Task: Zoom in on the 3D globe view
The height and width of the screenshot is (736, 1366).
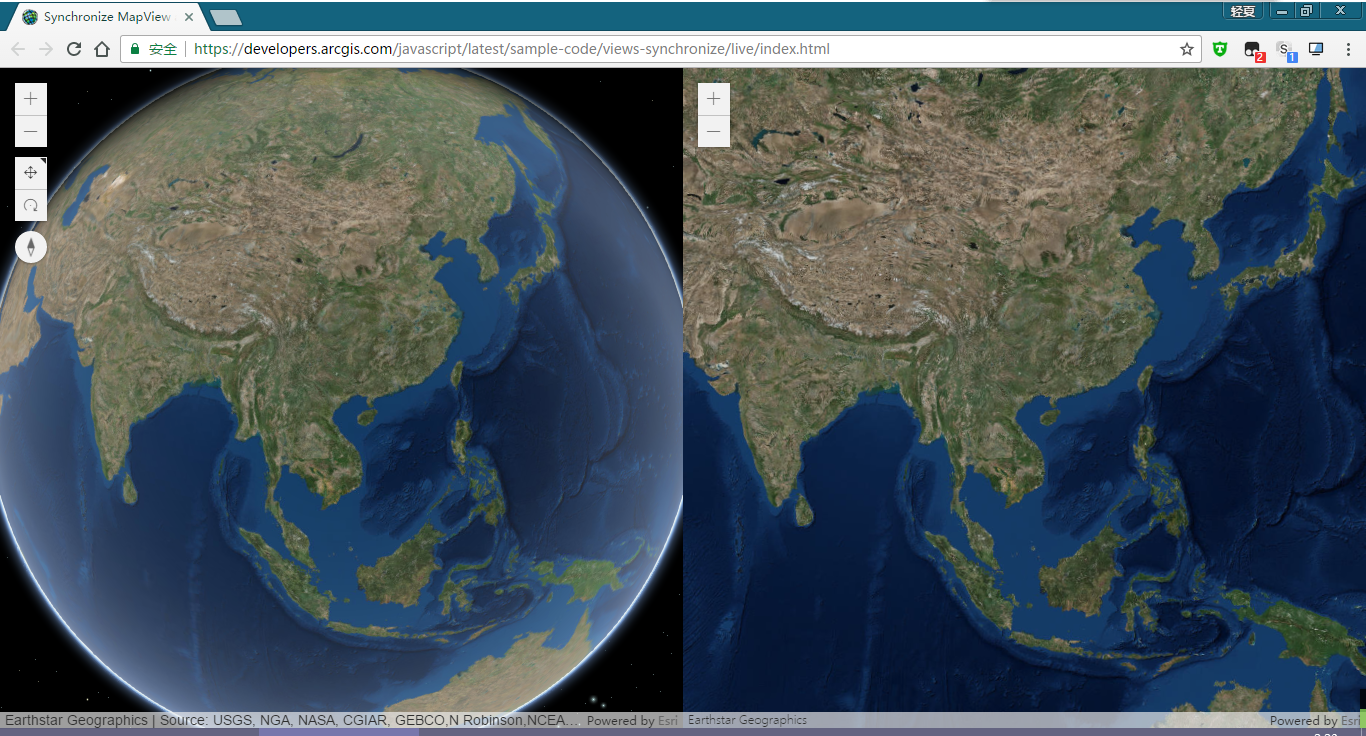Action: [x=31, y=99]
